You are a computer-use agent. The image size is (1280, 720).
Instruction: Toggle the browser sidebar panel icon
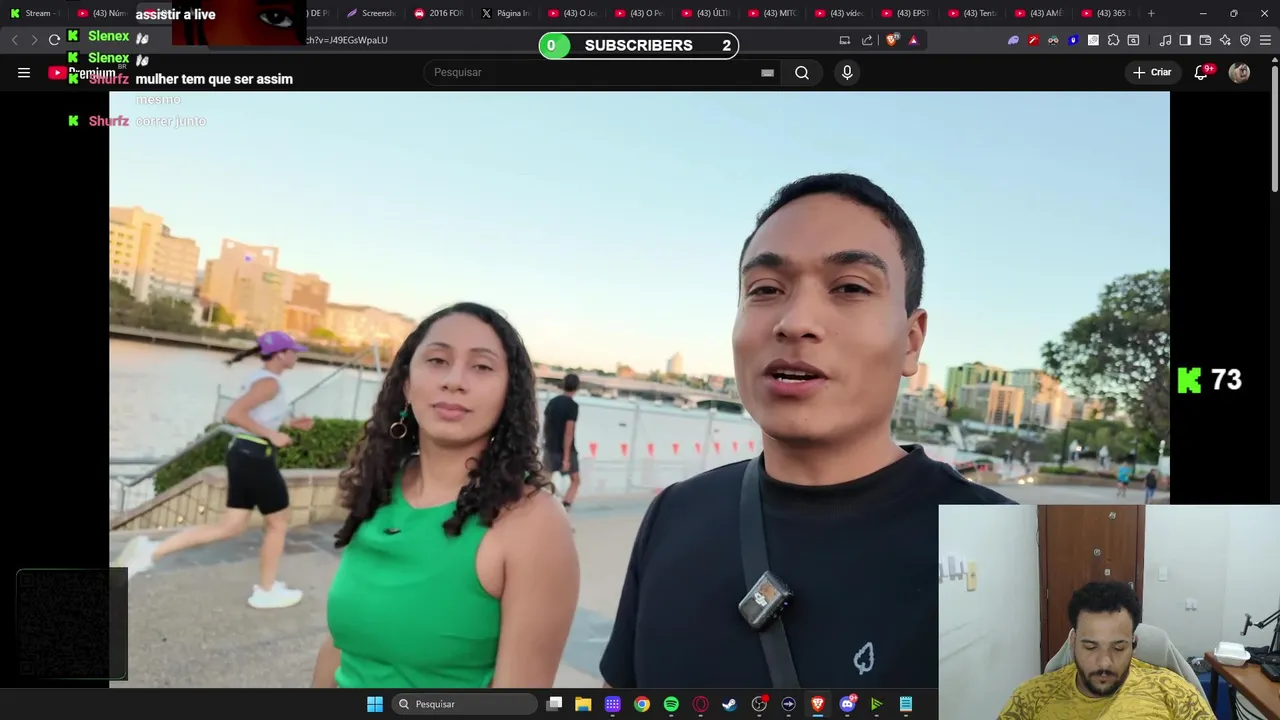tap(1185, 40)
